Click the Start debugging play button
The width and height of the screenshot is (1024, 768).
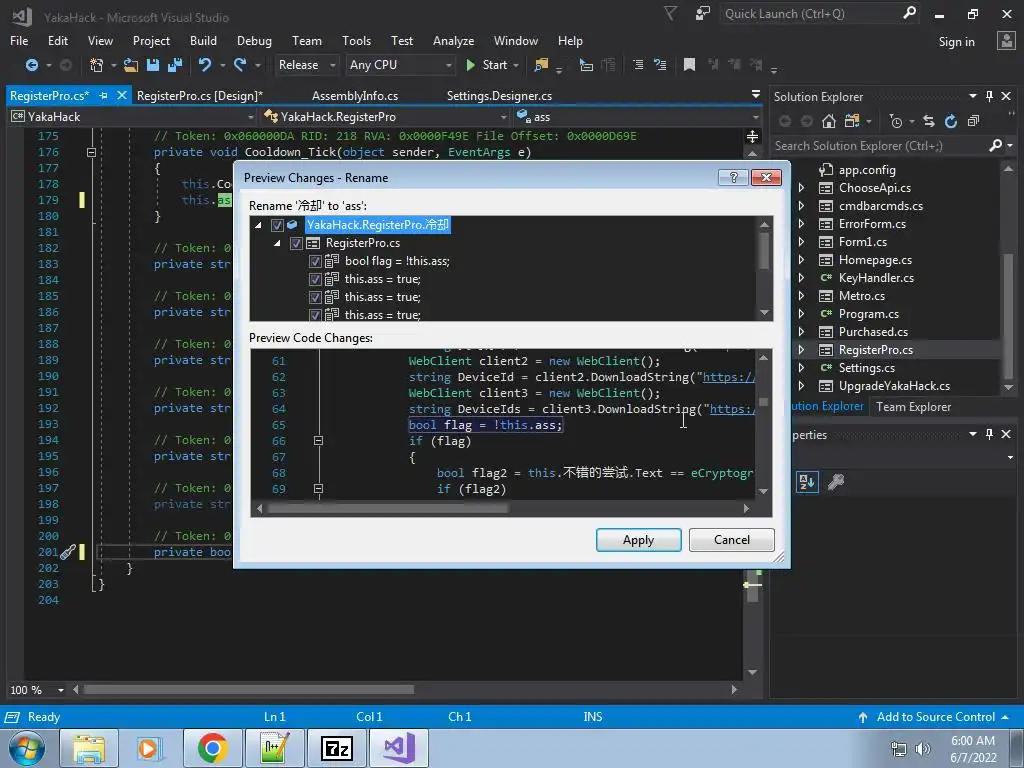coord(470,65)
